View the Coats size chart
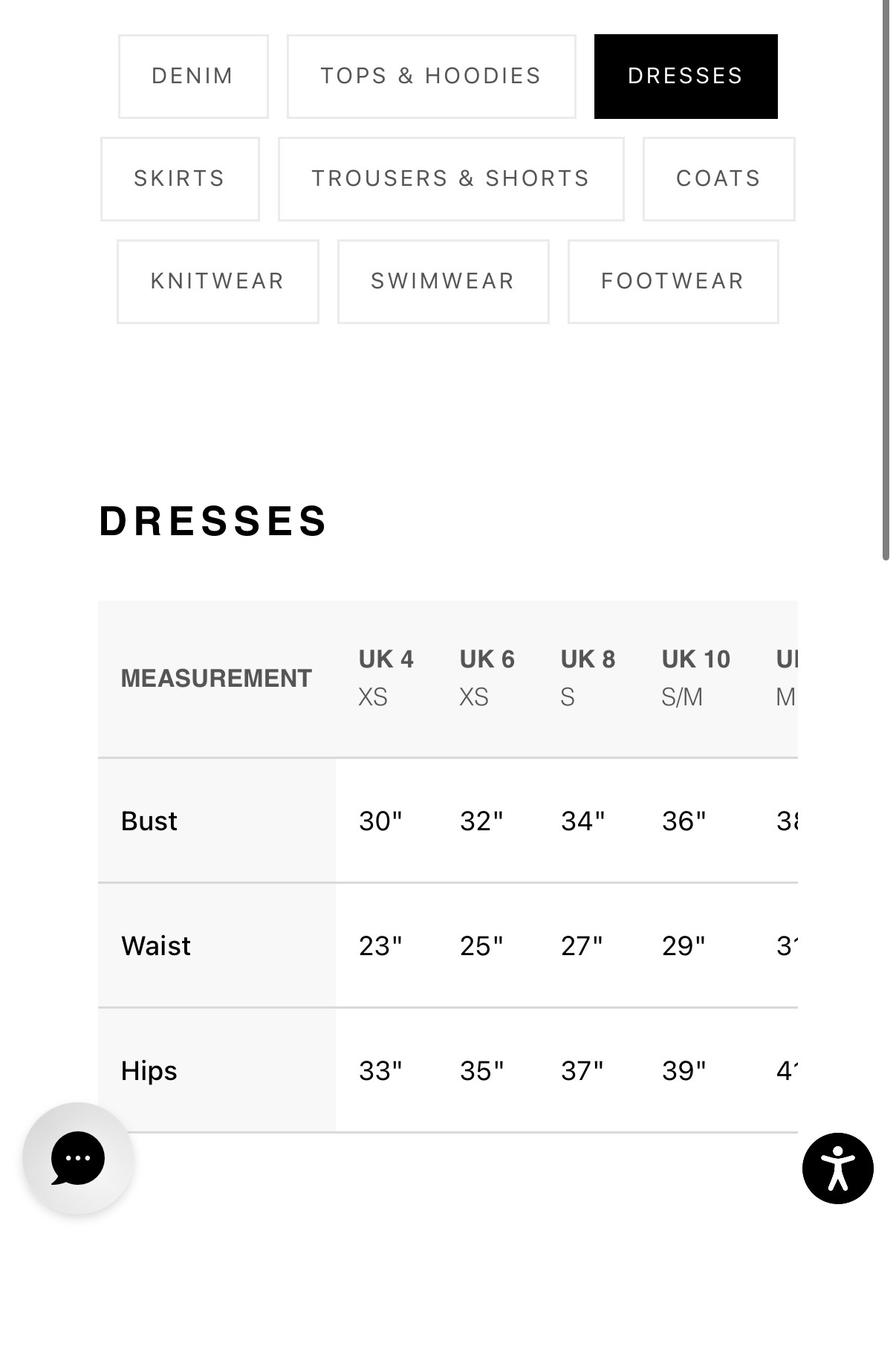 pyautogui.click(x=718, y=179)
